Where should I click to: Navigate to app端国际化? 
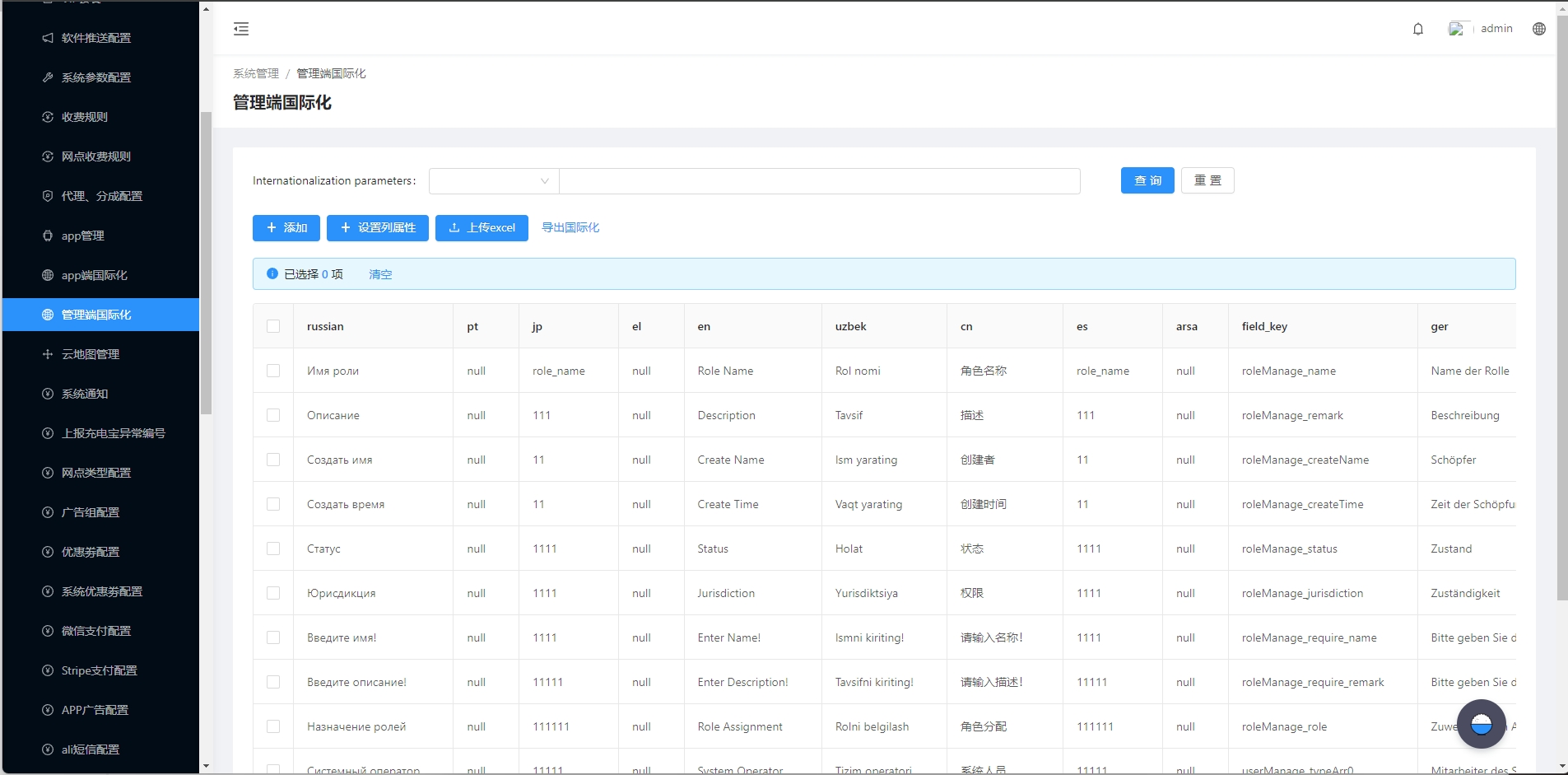(x=100, y=275)
